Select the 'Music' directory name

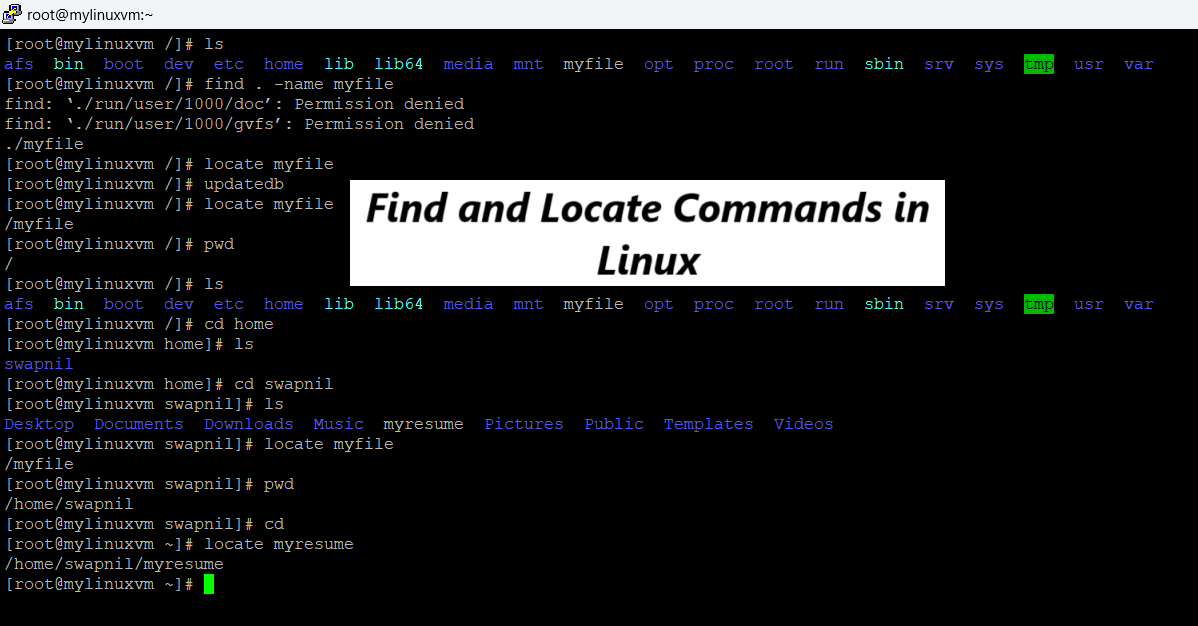(338, 424)
